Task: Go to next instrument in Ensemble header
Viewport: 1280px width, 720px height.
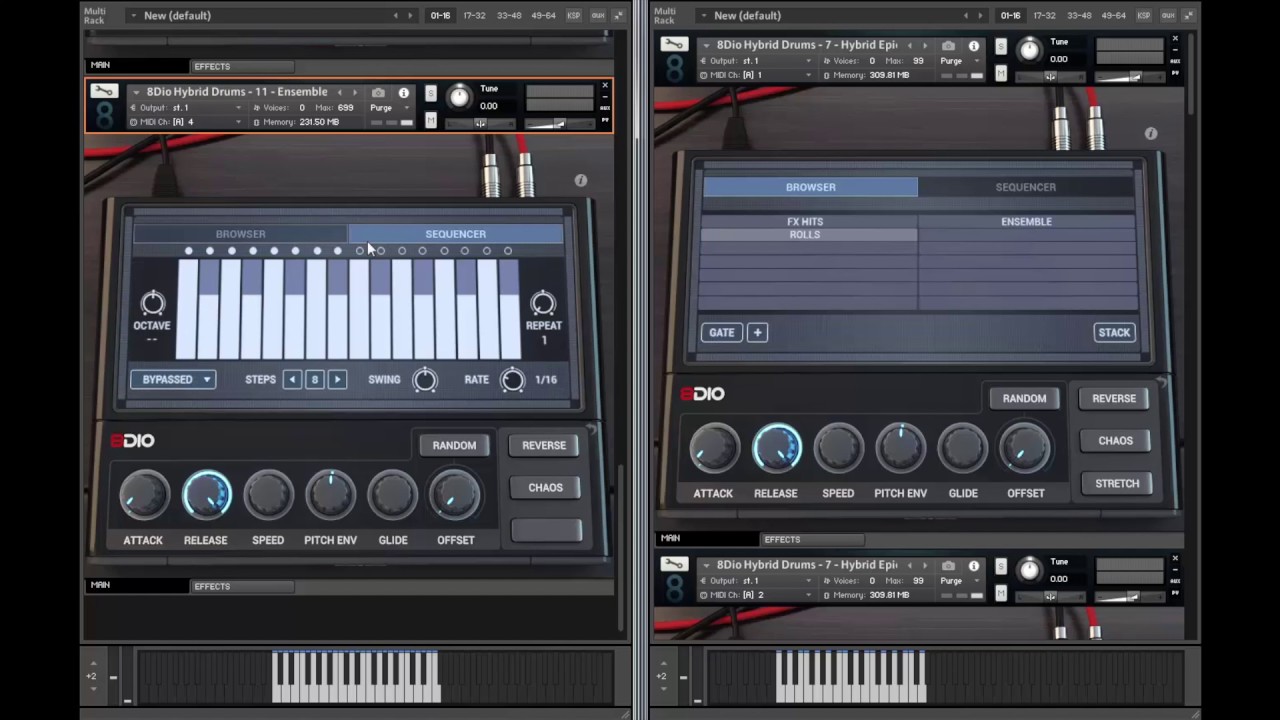Action: [354, 92]
